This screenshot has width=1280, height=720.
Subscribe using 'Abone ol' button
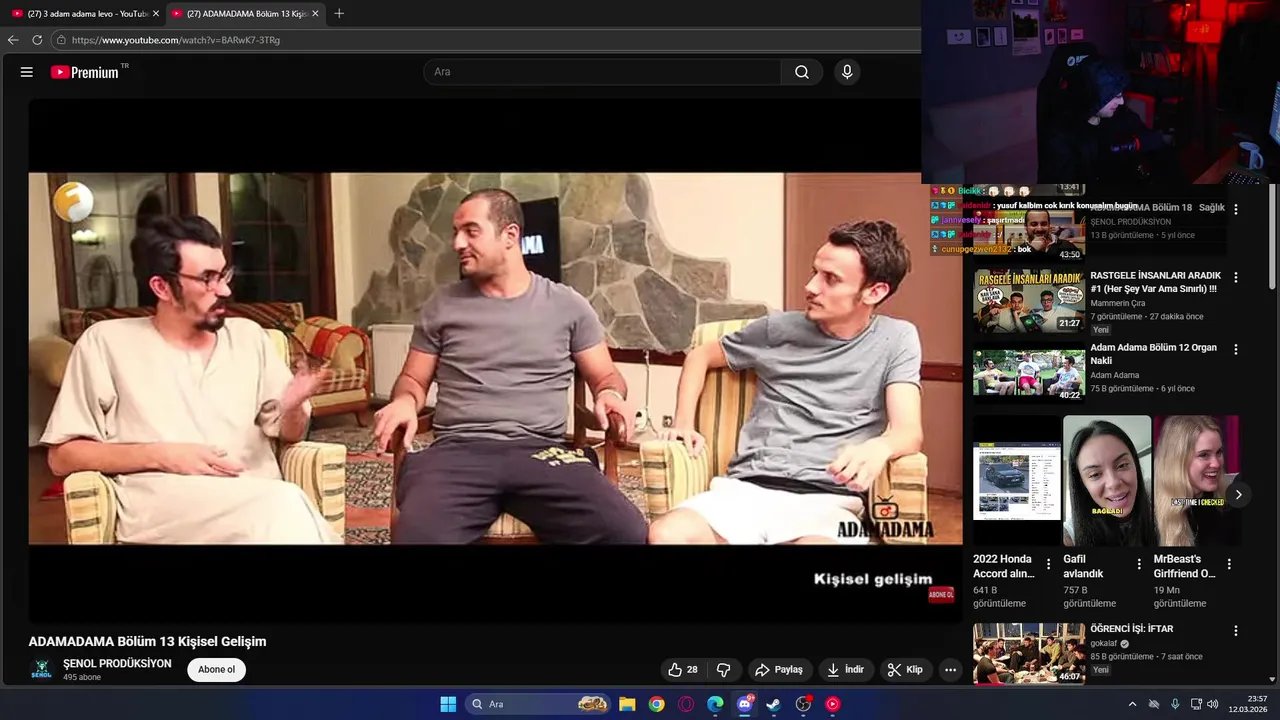point(216,670)
